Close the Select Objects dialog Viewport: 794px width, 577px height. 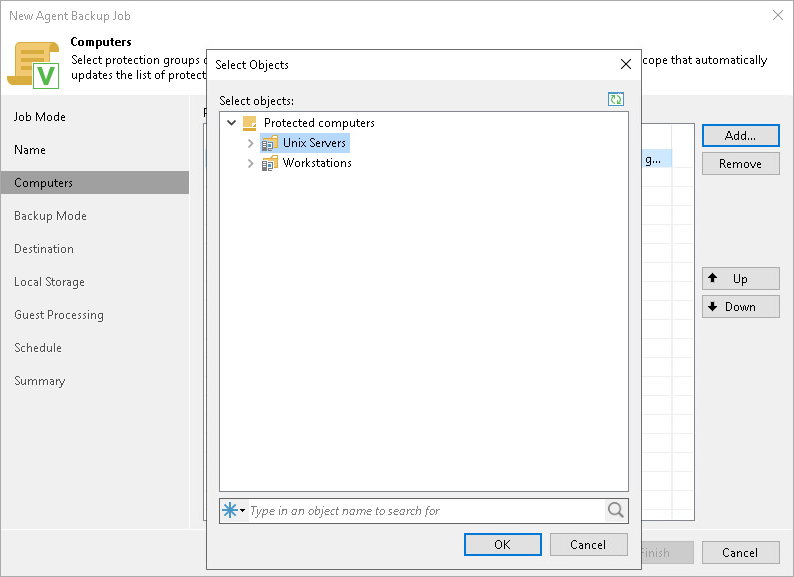point(626,65)
